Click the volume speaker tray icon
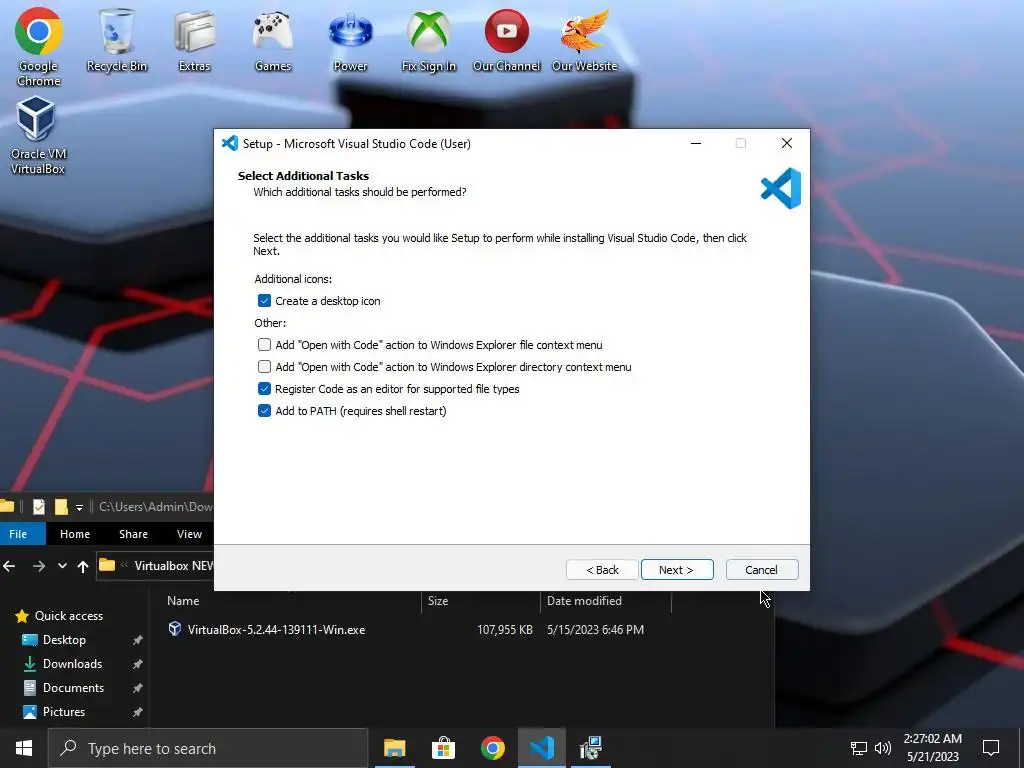The width and height of the screenshot is (1024, 768). pos(882,748)
